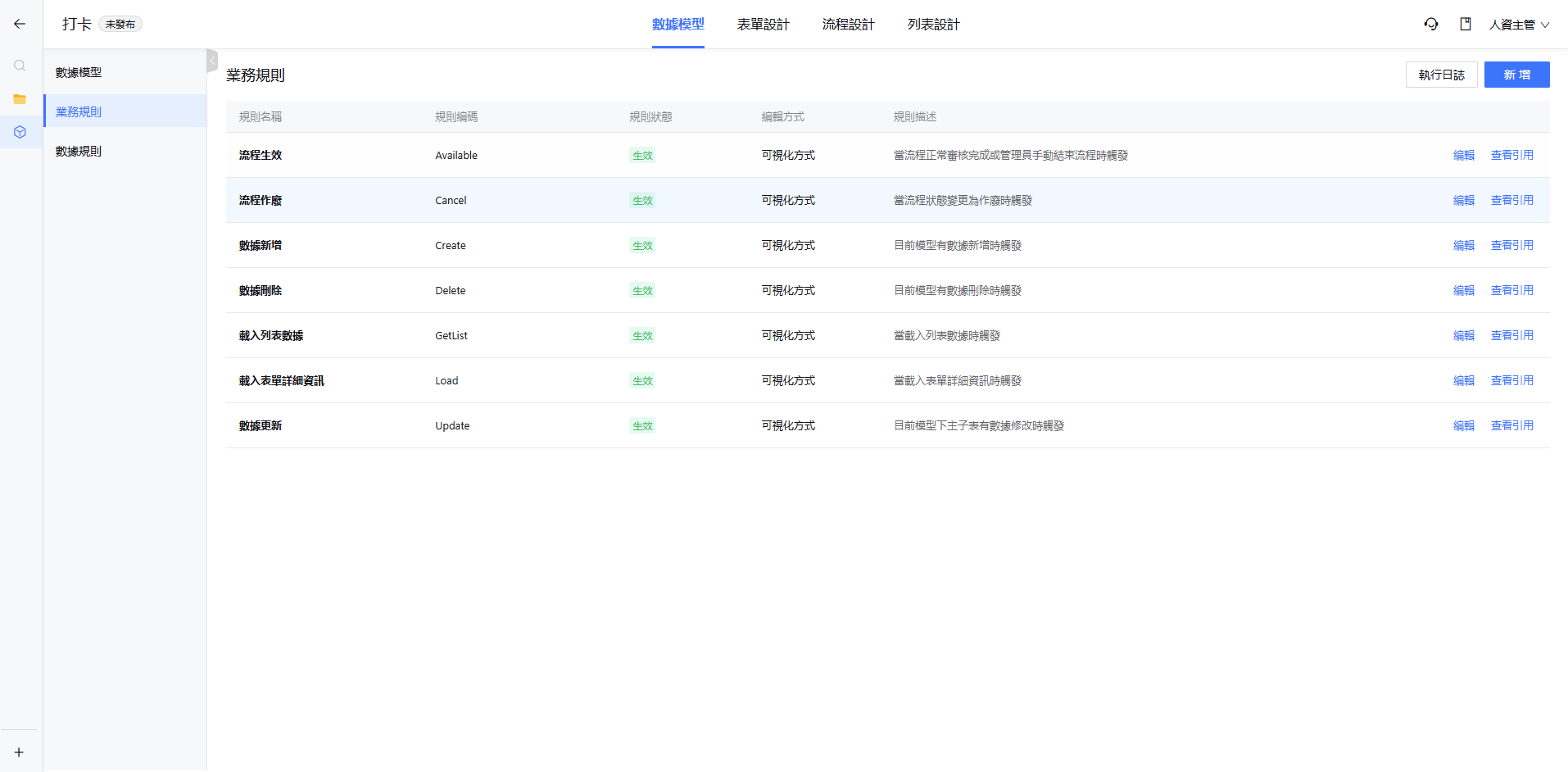Edit the 載入表單詳細資訊 rule
1568x772 pixels.
point(1463,380)
